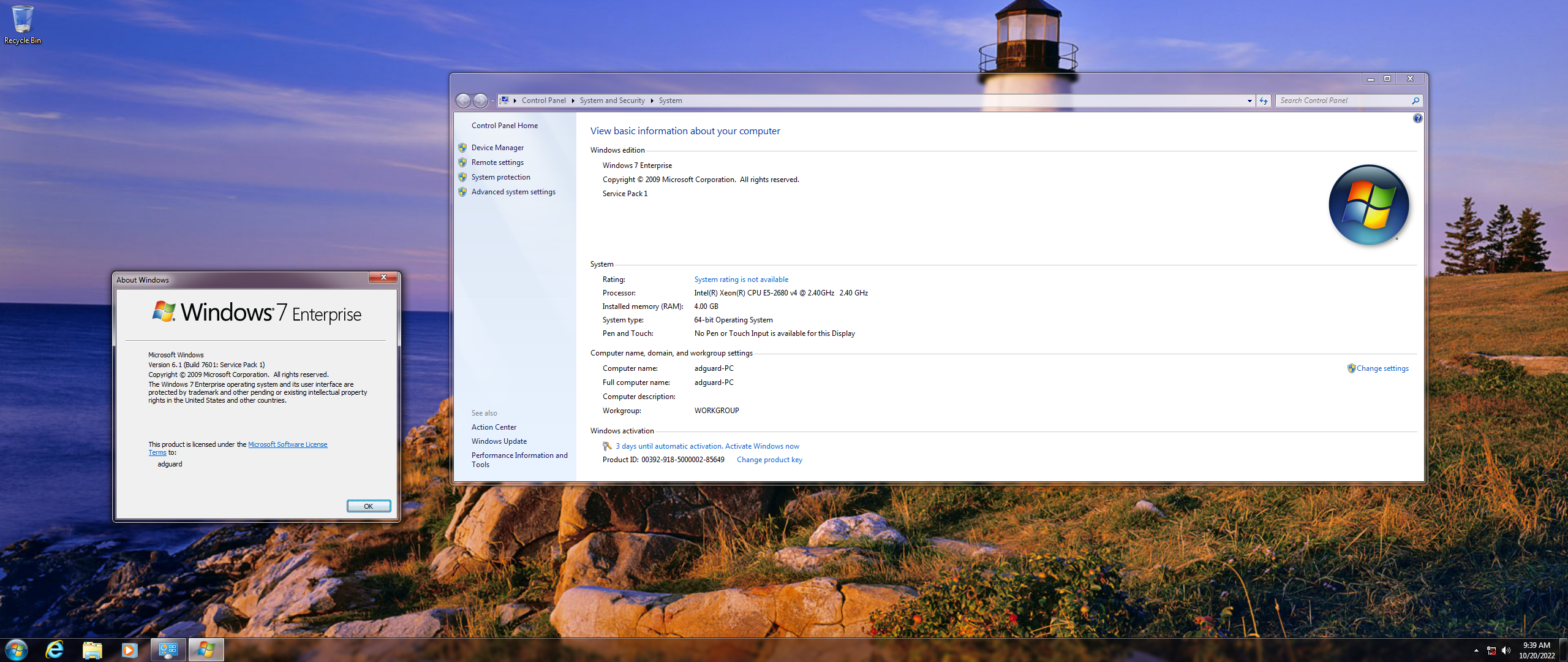Image resolution: width=1568 pixels, height=662 pixels.
Task: Select the About Windows taskbar button
Action: (206, 650)
